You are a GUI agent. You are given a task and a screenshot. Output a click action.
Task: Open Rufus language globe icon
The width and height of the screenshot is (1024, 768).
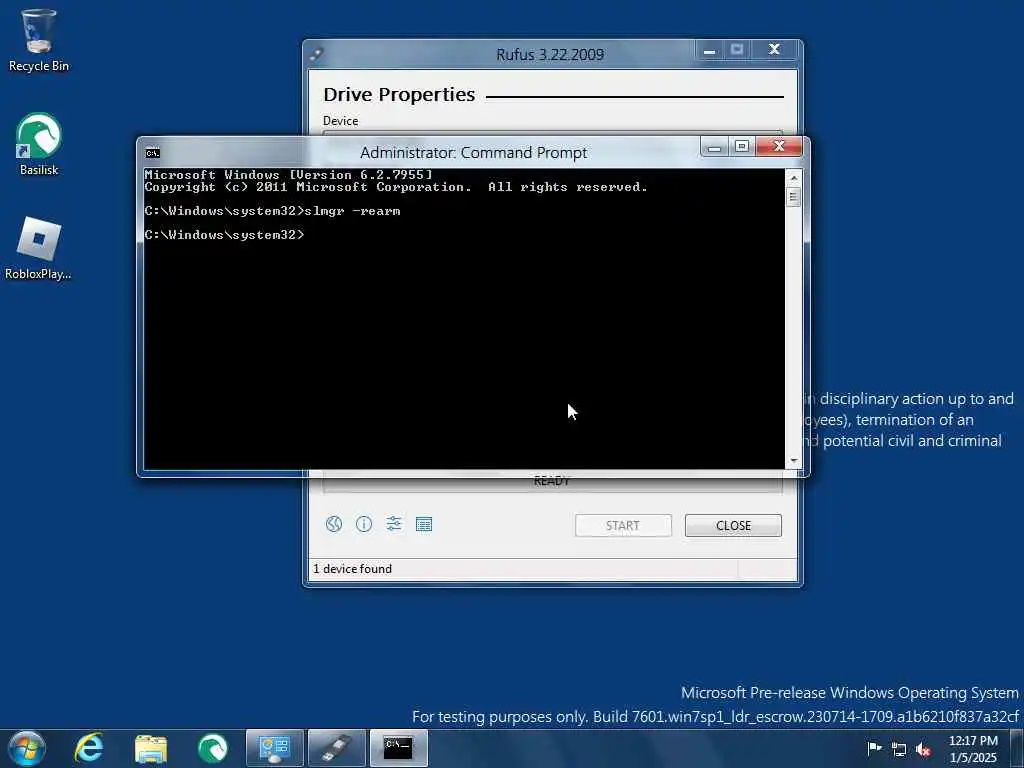point(334,524)
